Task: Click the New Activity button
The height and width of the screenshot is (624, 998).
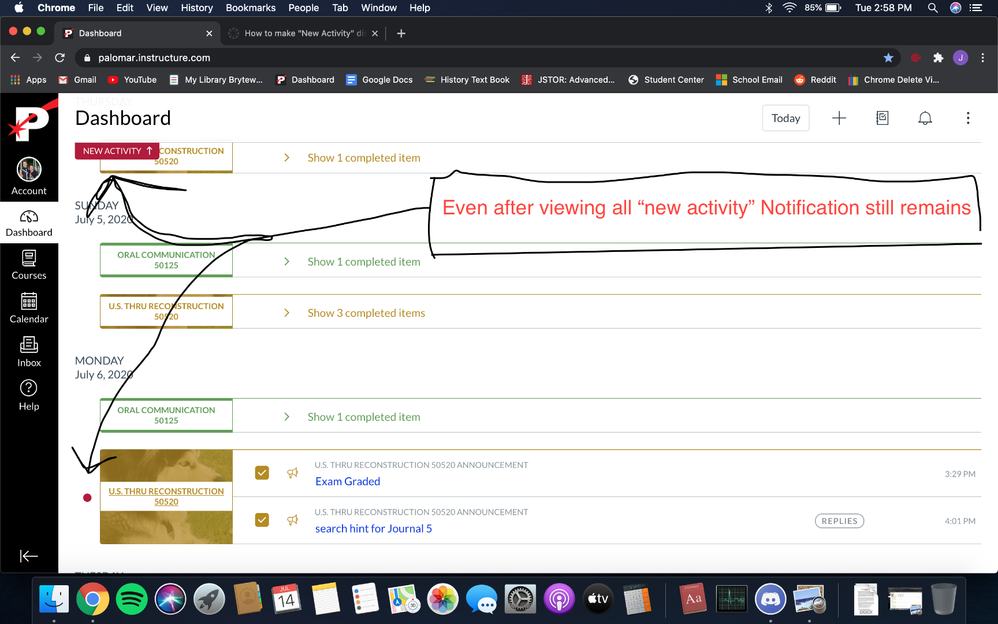Action: 117,151
